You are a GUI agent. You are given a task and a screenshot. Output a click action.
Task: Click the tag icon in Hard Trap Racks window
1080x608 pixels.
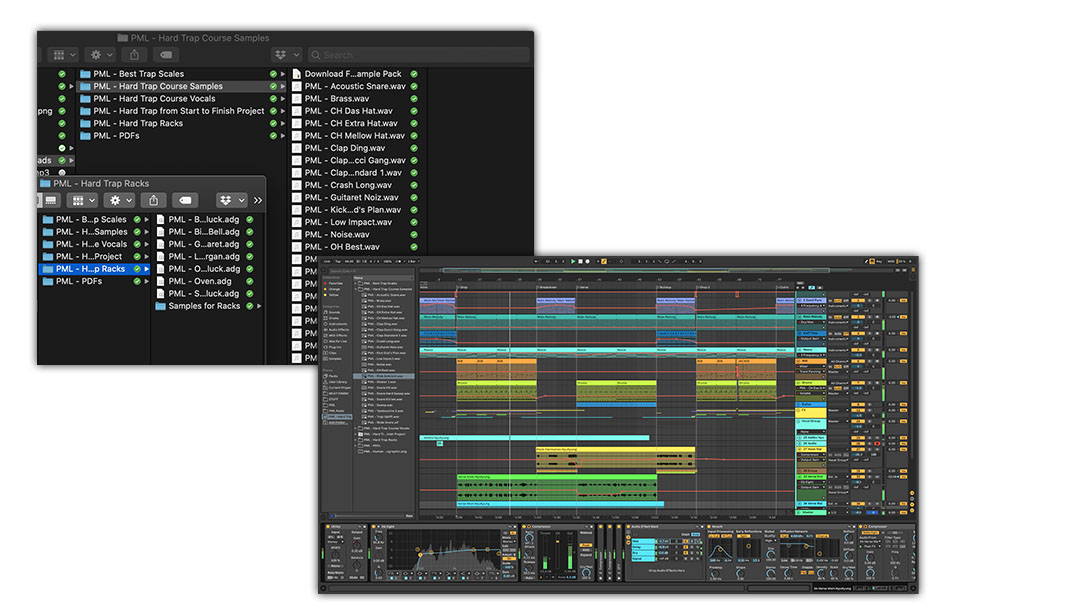click(x=185, y=200)
